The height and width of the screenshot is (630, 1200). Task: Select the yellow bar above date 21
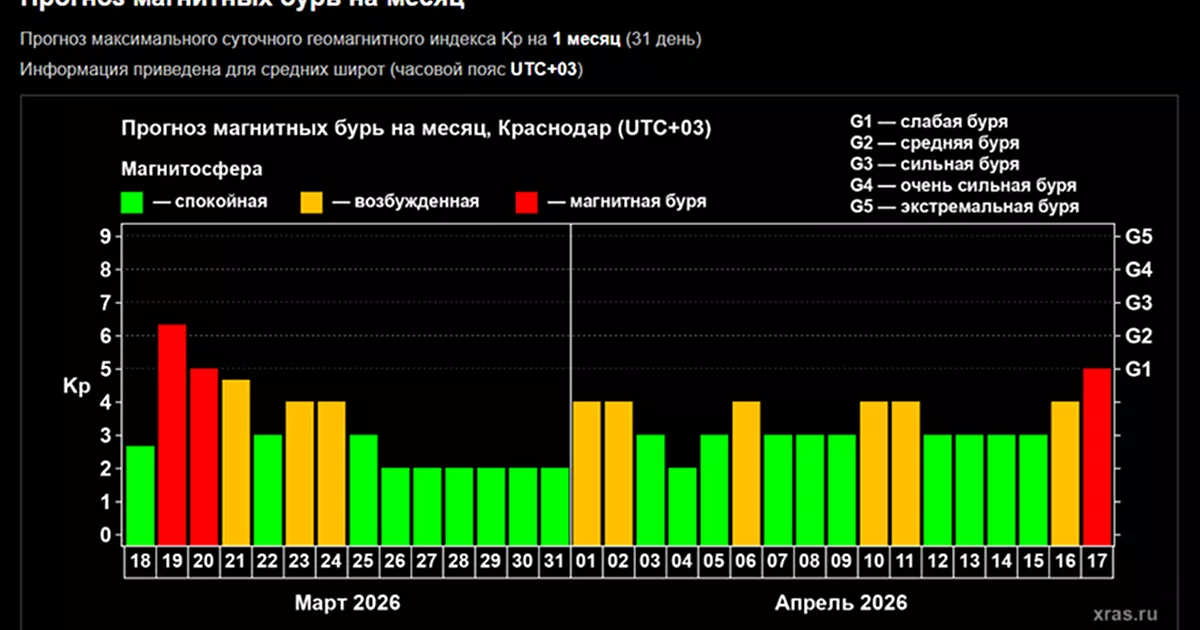(x=236, y=461)
